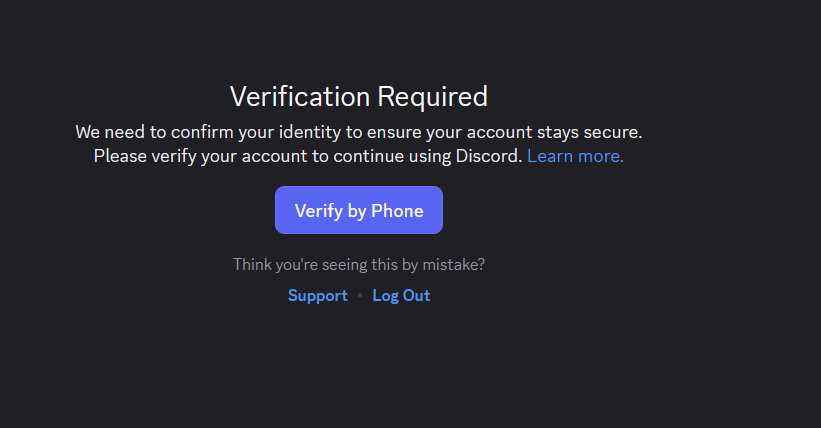Click the dot separator between Support and Log Out
Viewport: 821px width, 428px height.
pyautogui.click(x=360, y=295)
